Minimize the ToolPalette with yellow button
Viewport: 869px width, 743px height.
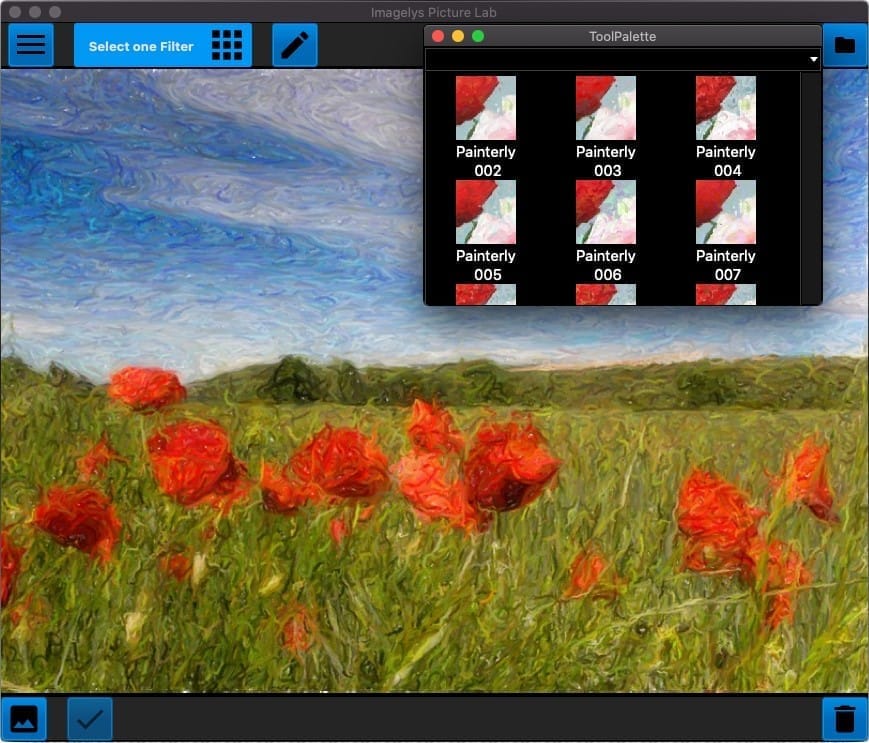tap(458, 36)
